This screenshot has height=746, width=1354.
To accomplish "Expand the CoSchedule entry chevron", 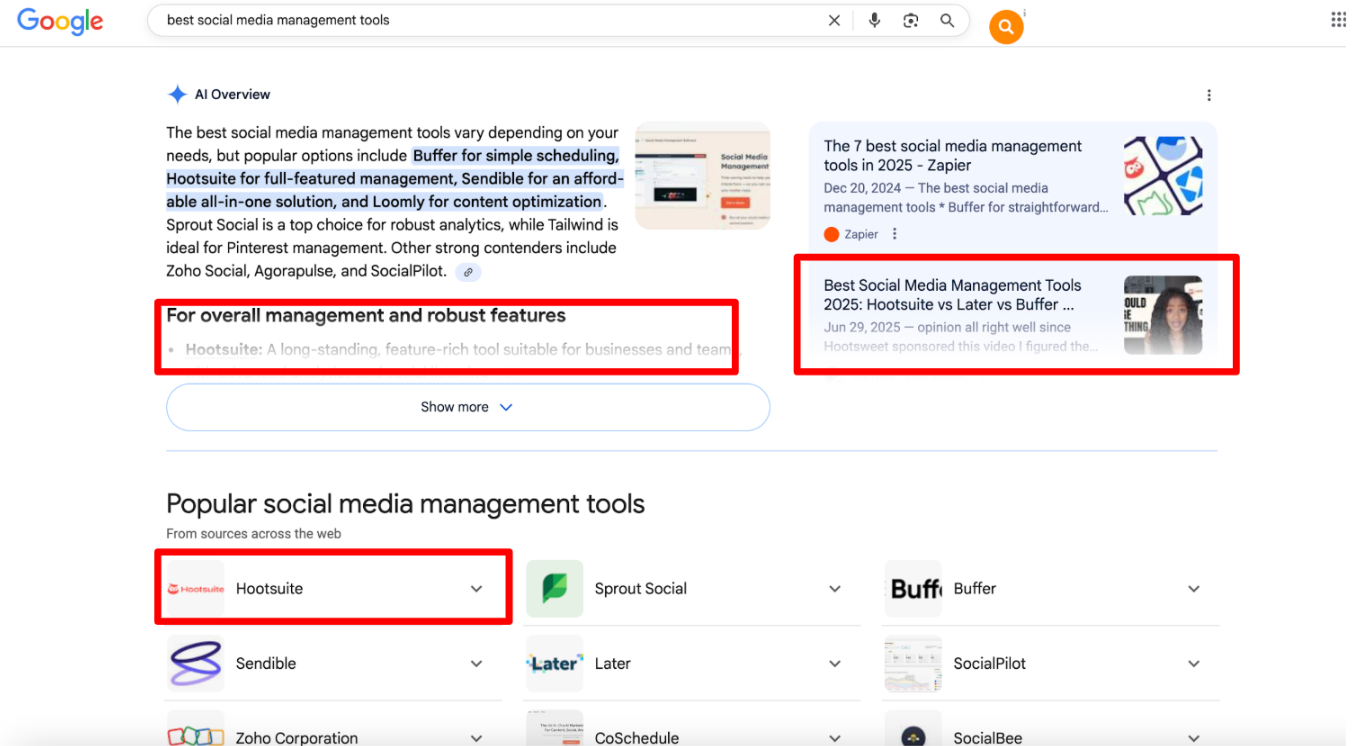I will [835, 738].
